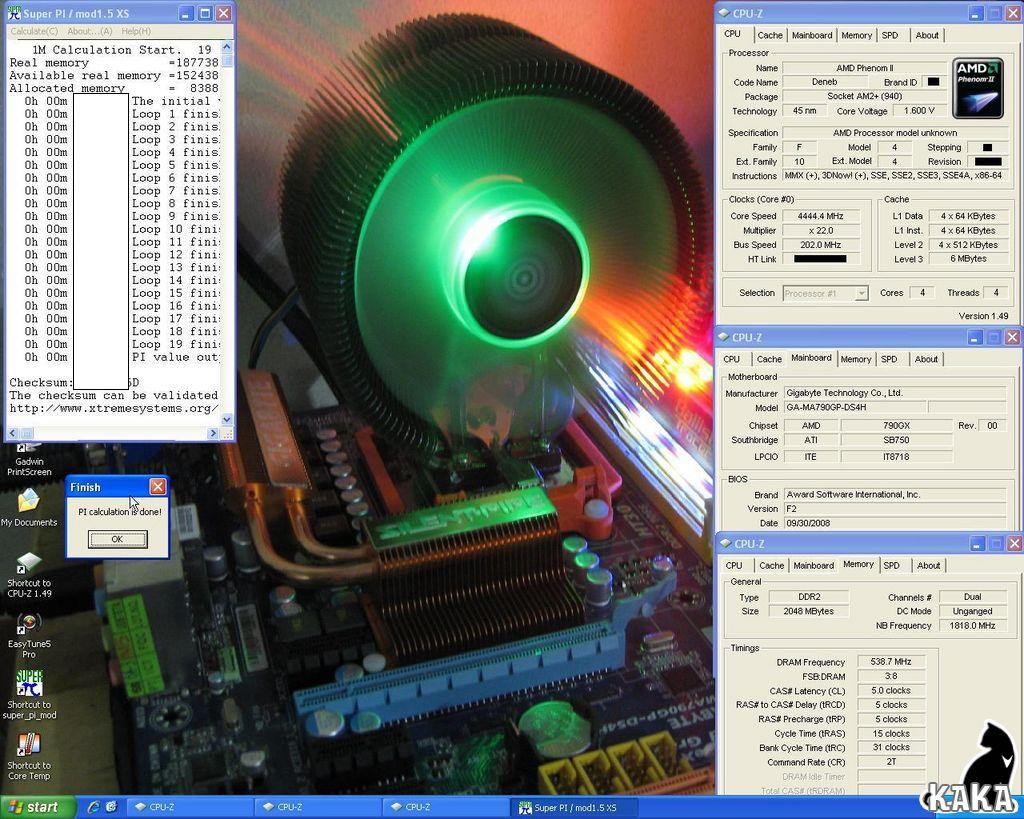Open the My Documents desktop folder
The height and width of the screenshot is (819, 1024).
[x=29, y=507]
